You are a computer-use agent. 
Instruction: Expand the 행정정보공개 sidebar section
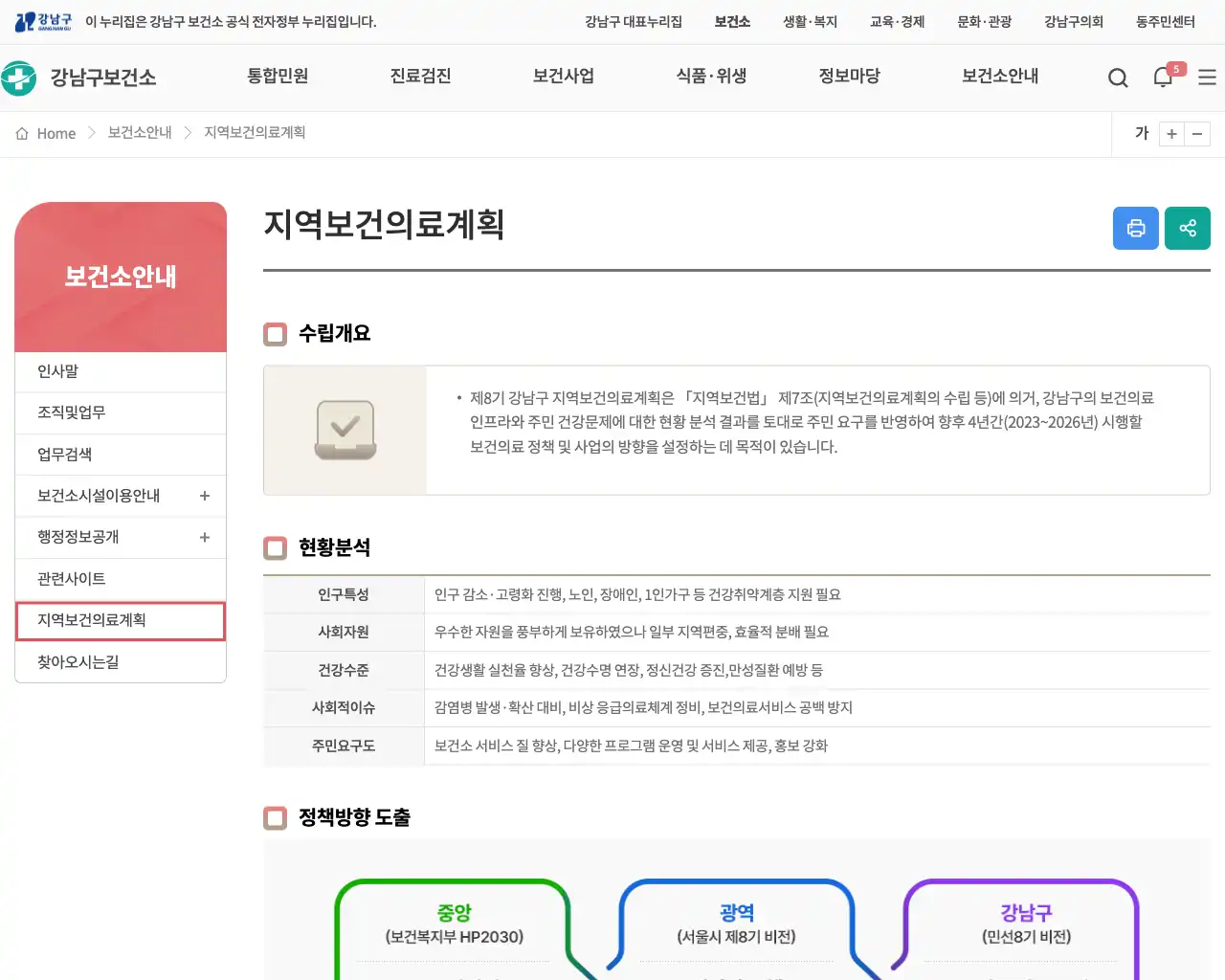tap(204, 537)
